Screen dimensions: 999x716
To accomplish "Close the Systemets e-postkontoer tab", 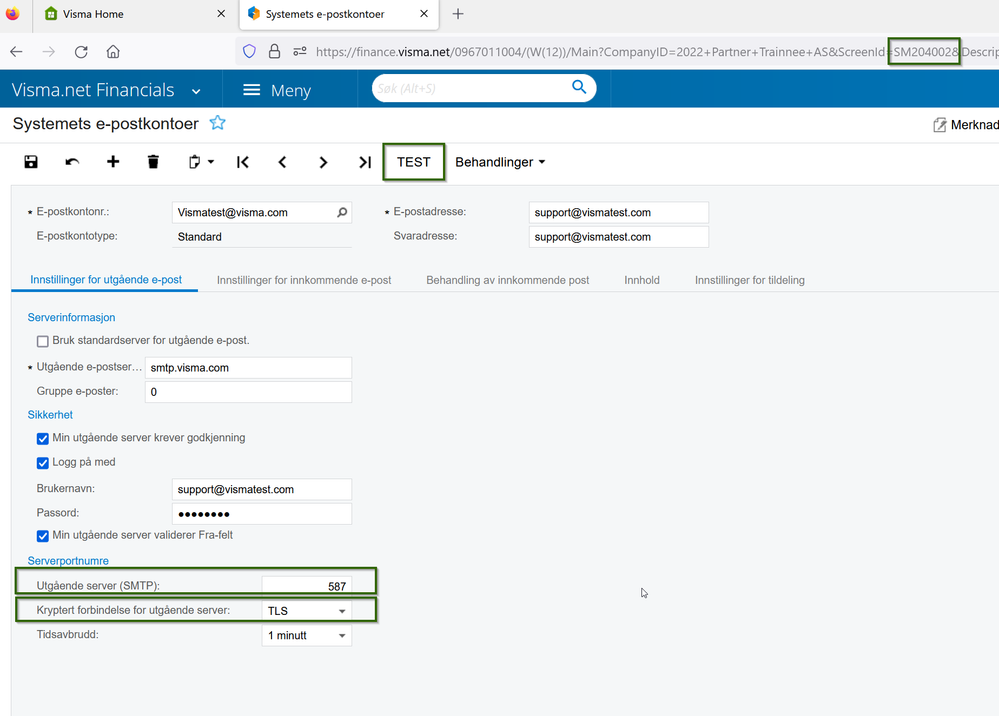I will point(424,13).
